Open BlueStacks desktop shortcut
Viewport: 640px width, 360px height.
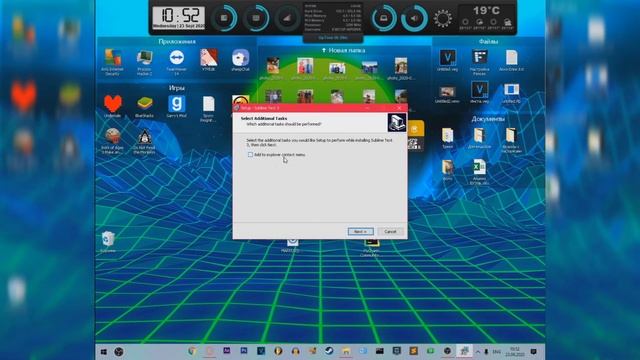(144, 106)
